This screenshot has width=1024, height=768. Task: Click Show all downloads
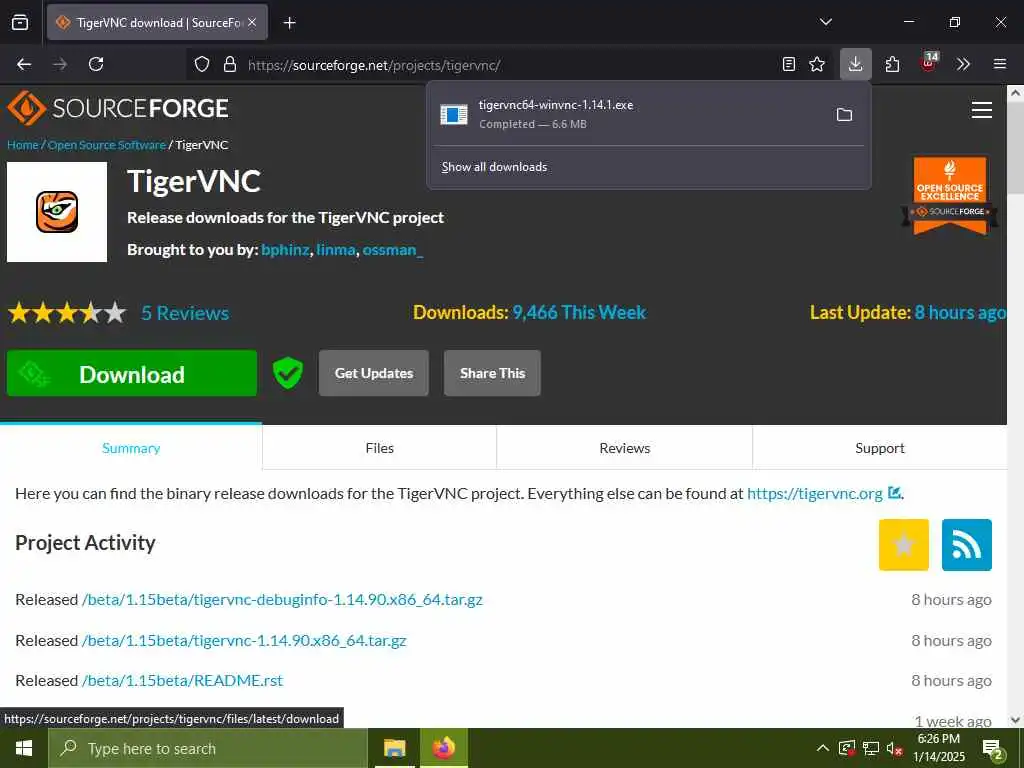coord(494,167)
